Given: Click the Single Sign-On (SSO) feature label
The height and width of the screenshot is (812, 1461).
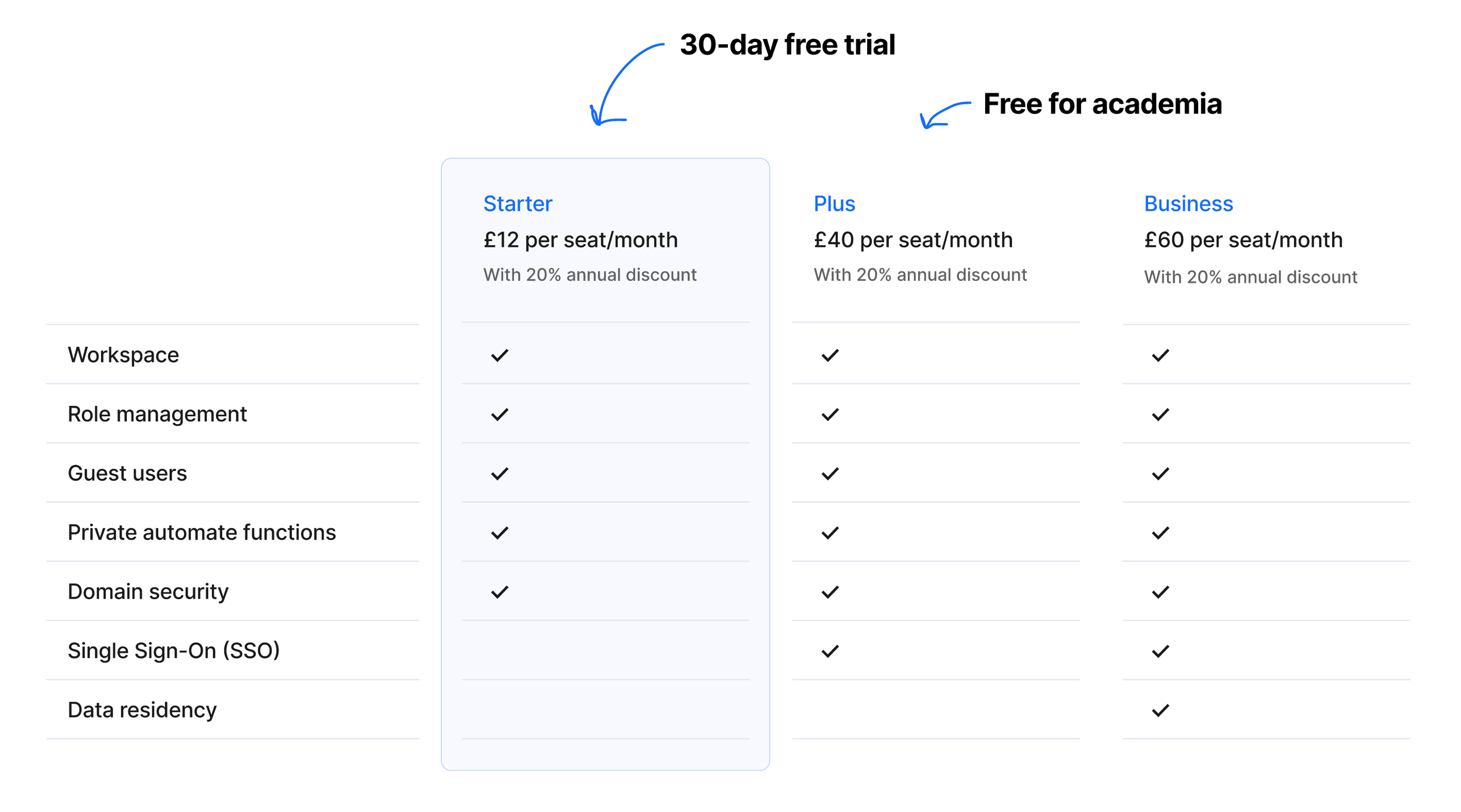Looking at the screenshot, I should 174,651.
